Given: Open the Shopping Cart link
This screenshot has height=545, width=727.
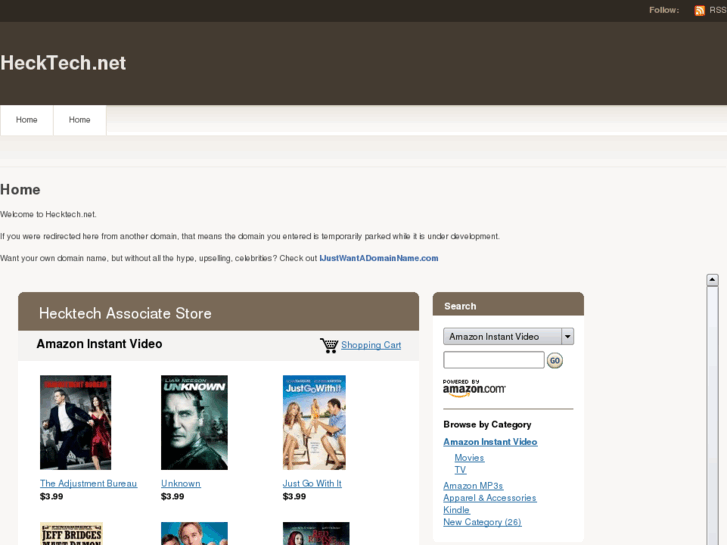Looking at the screenshot, I should (371, 345).
